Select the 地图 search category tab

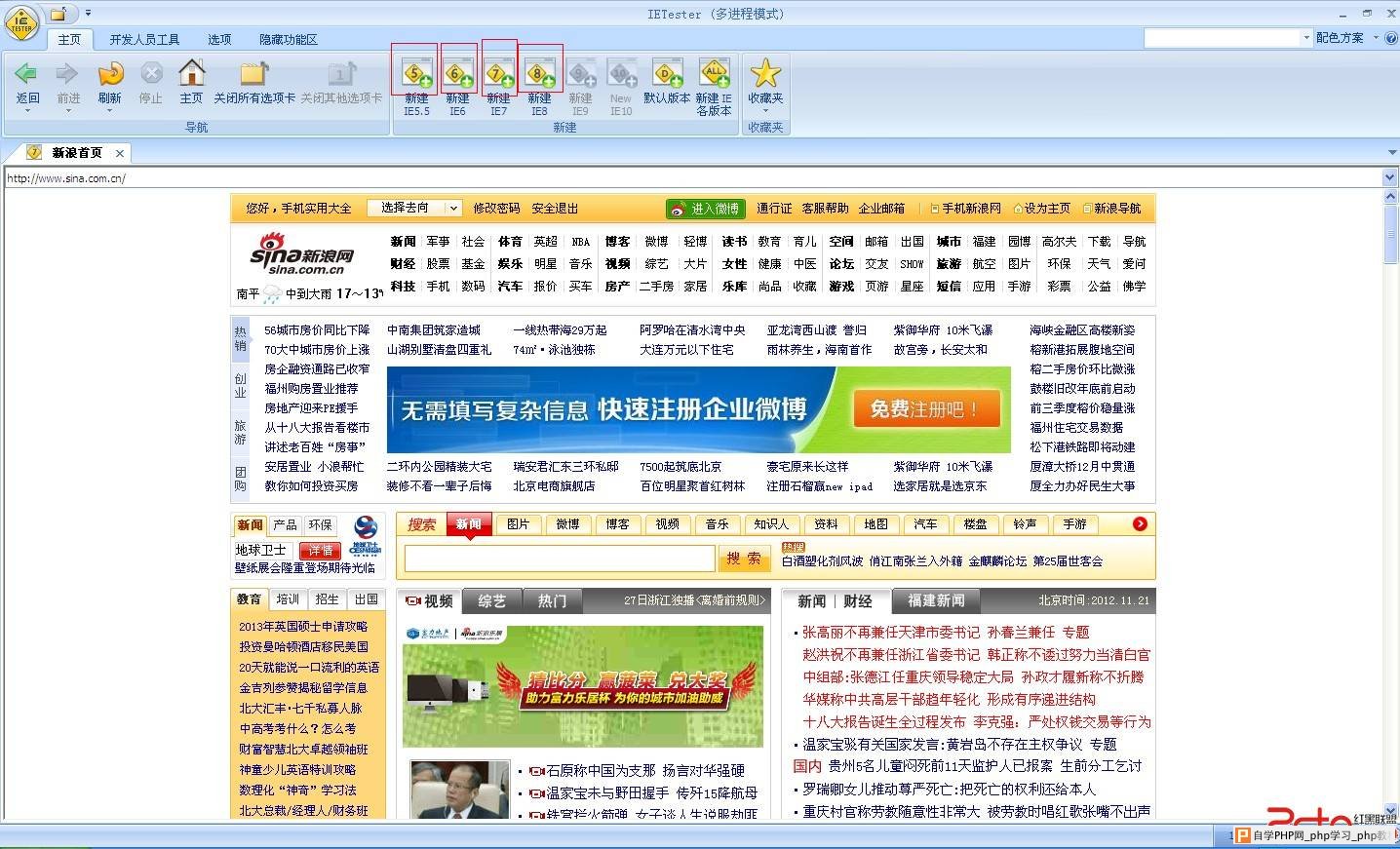[875, 524]
